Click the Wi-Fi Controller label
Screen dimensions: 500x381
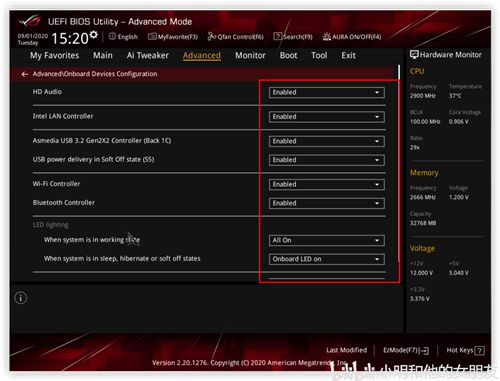pos(56,184)
